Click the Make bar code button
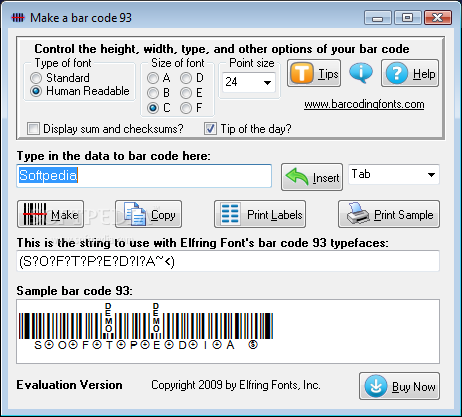The image size is (462, 417). (50, 214)
